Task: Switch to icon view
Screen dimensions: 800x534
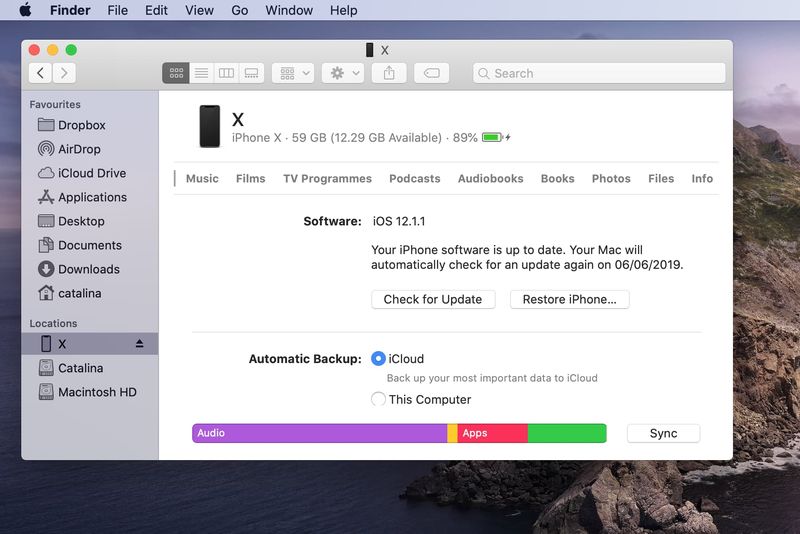Action: click(x=176, y=73)
